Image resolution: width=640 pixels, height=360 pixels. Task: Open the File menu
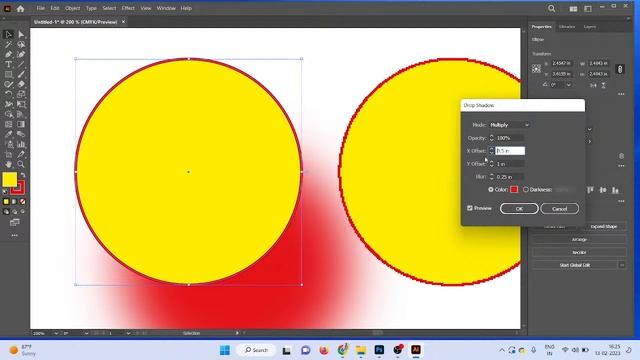point(40,8)
